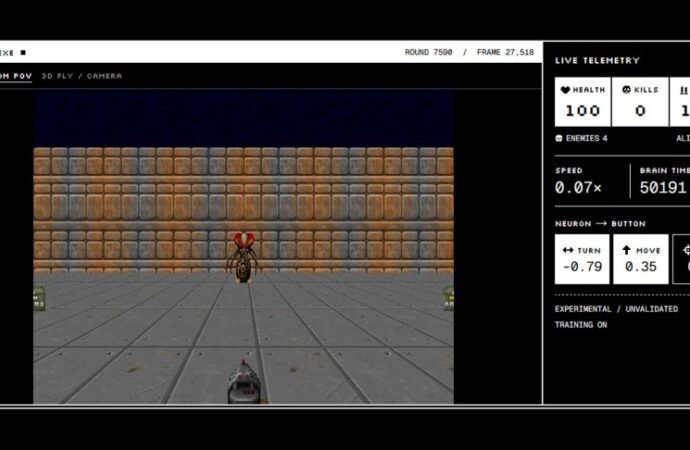Click the Speed value 0.07×
690x450 pixels.
(578, 188)
